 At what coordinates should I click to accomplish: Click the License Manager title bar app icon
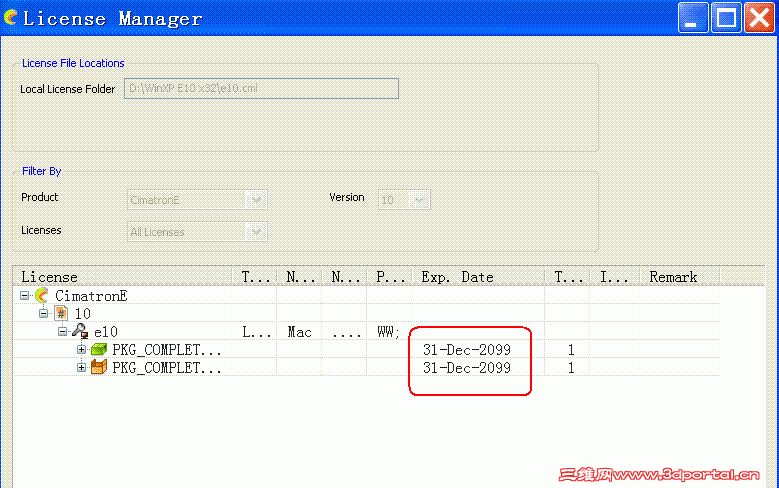(x=10, y=17)
